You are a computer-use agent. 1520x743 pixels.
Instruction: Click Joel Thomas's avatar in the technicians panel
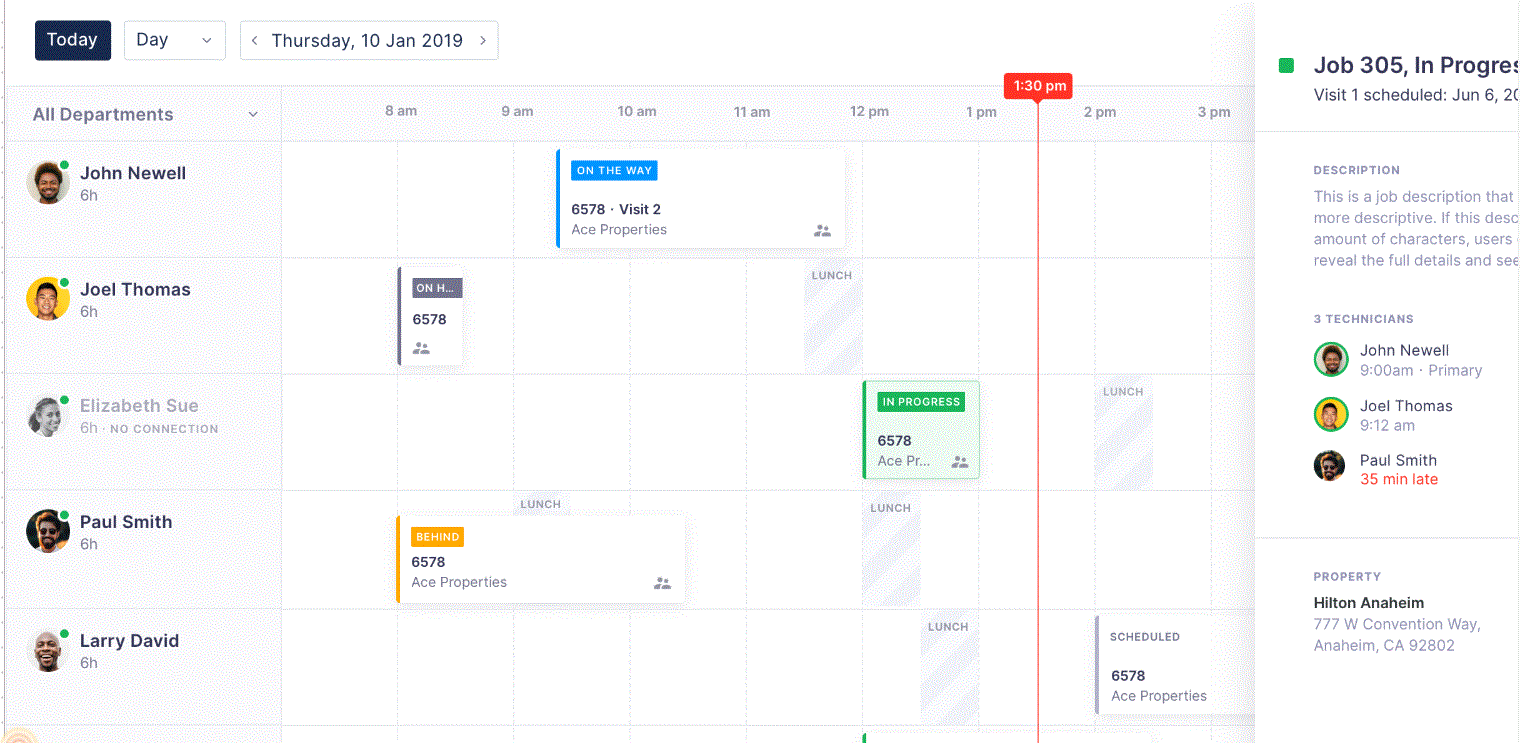pos(1331,413)
